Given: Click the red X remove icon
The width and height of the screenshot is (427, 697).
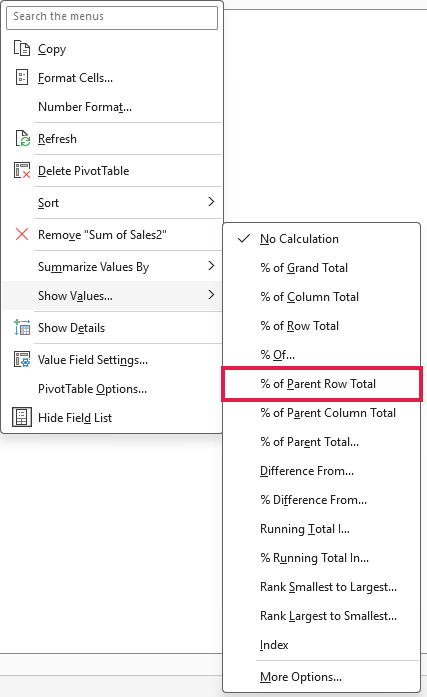Looking at the screenshot, I should click(x=22, y=234).
